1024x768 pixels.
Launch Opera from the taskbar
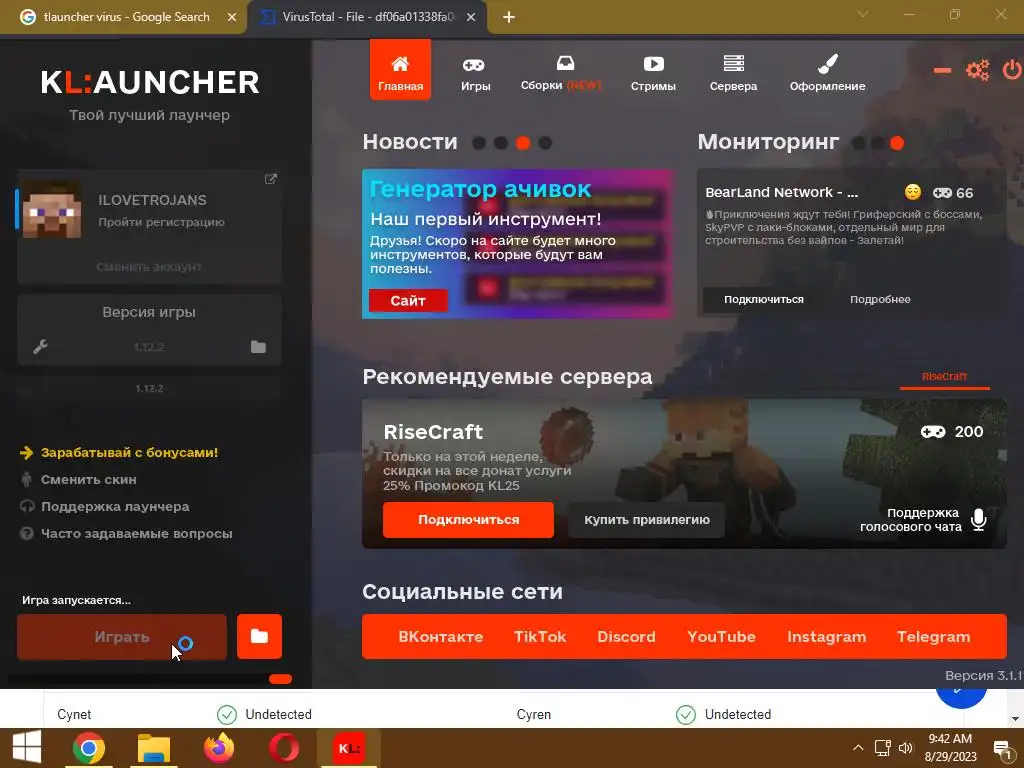(x=283, y=748)
